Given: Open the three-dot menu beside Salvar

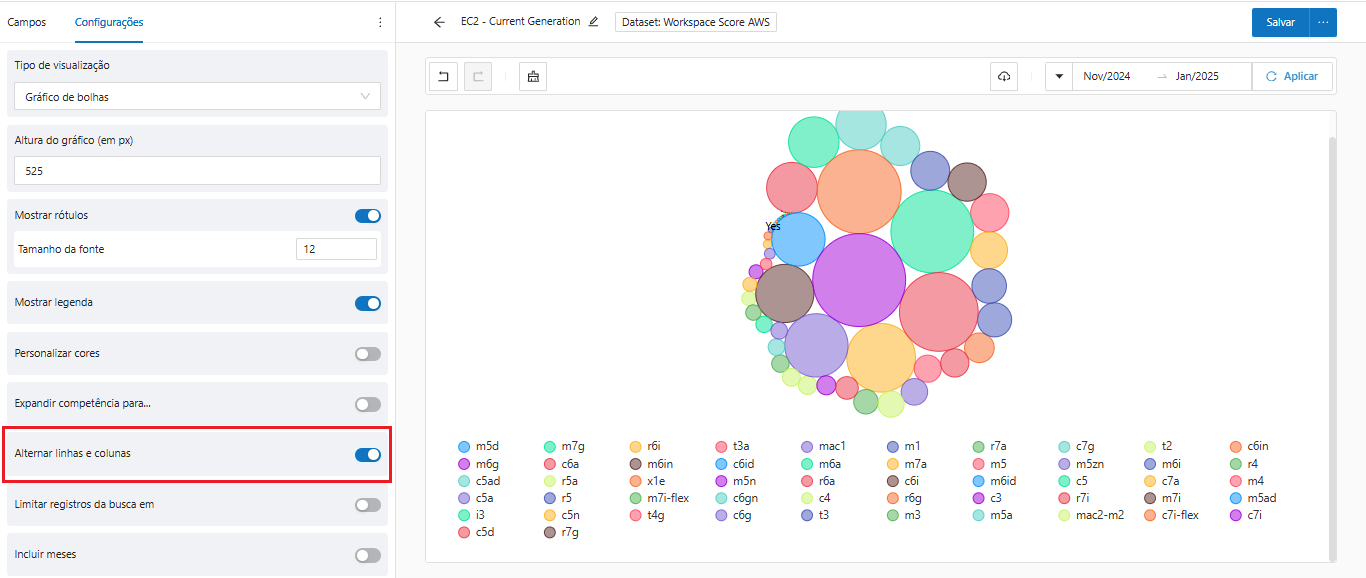Looking at the screenshot, I should click(1323, 22).
